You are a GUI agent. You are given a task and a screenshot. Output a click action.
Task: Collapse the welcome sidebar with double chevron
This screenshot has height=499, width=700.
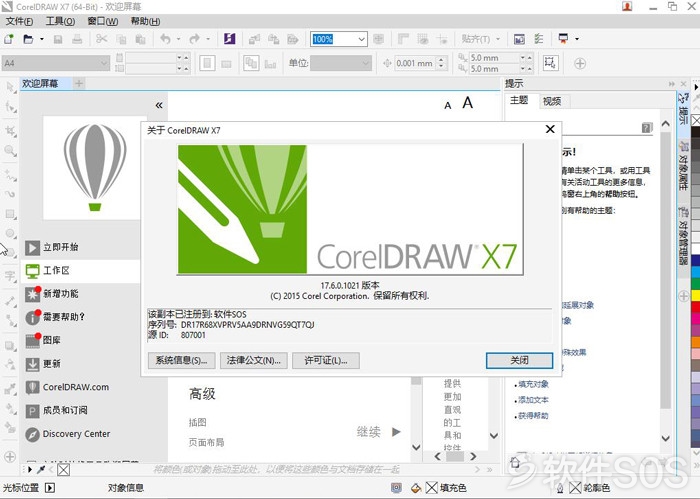pos(159,105)
